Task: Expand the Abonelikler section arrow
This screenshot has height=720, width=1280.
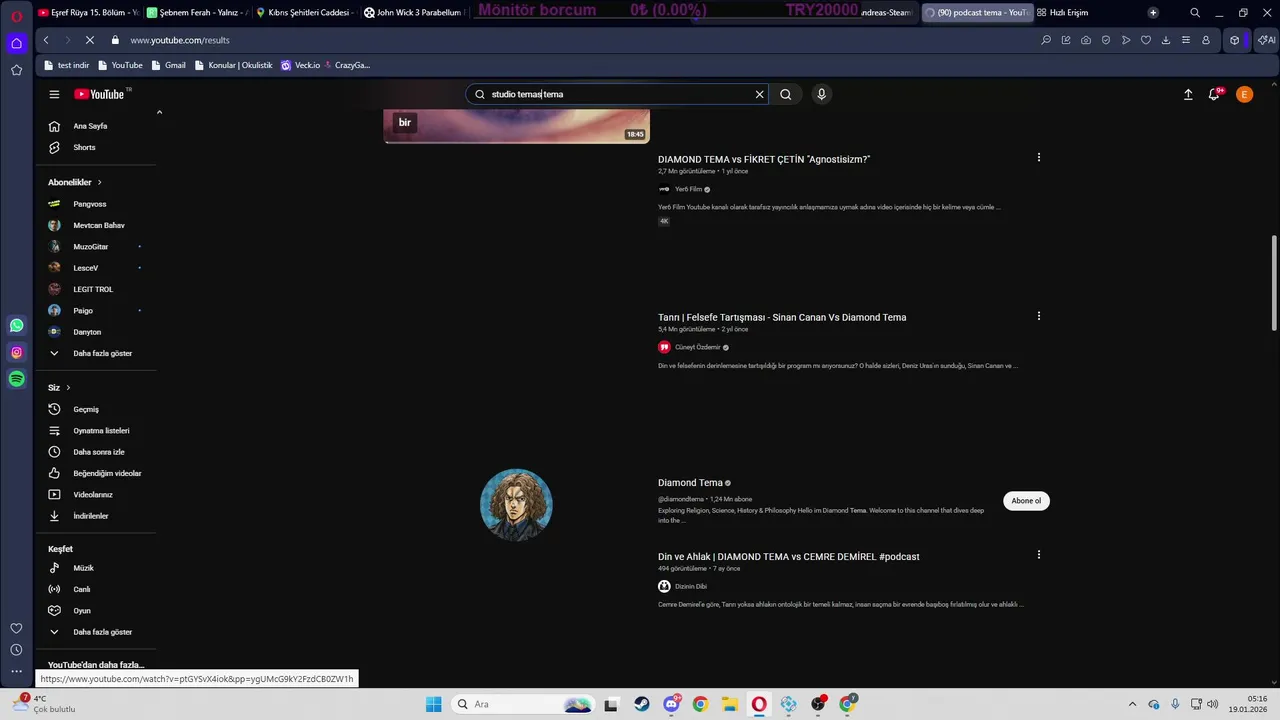Action: pyautogui.click(x=100, y=182)
